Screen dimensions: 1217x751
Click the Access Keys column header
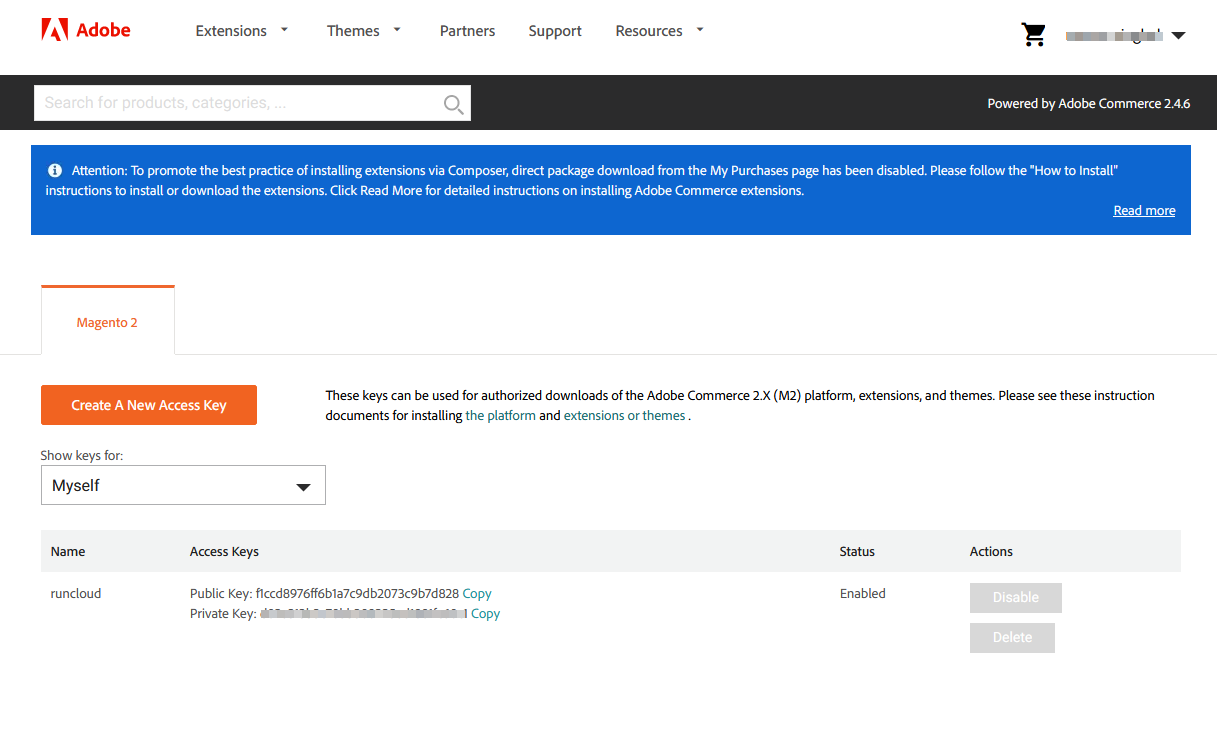(224, 551)
